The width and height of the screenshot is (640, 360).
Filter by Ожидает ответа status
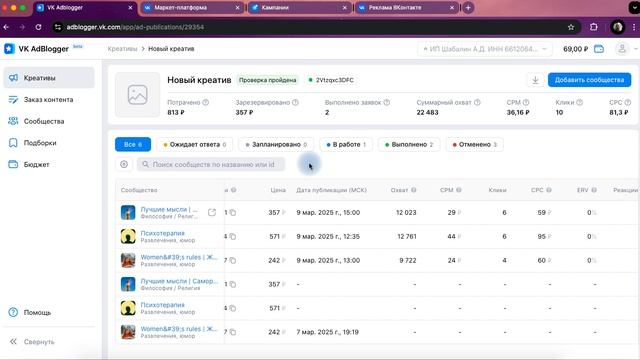pyautogui.click(x=195, y=144)
